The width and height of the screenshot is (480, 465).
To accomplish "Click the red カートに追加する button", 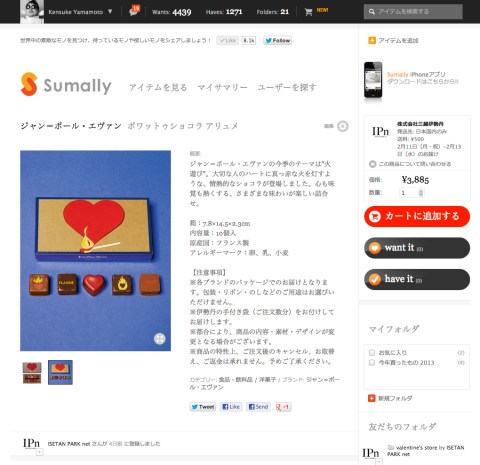I will pos(417,216).
